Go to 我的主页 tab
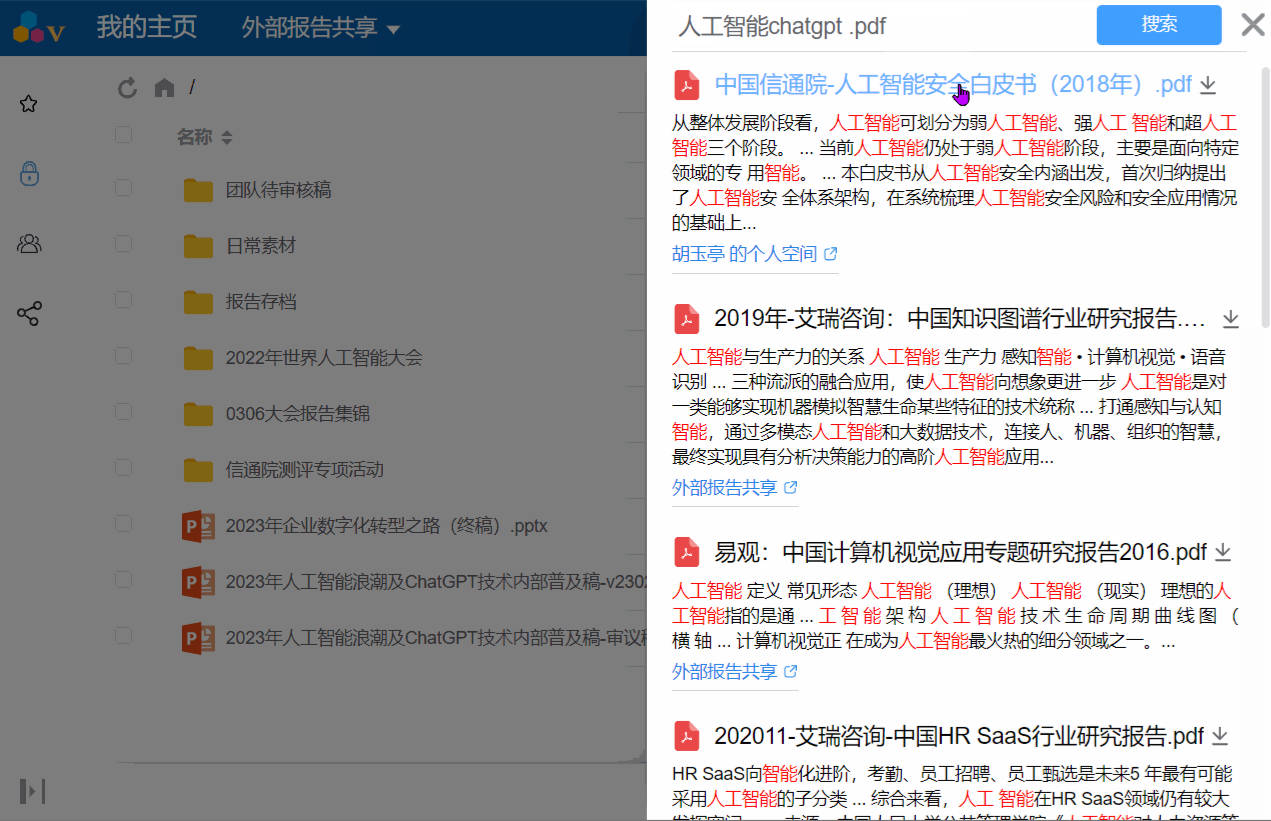This screenshot has width=1271, height=821. point(146,28)
